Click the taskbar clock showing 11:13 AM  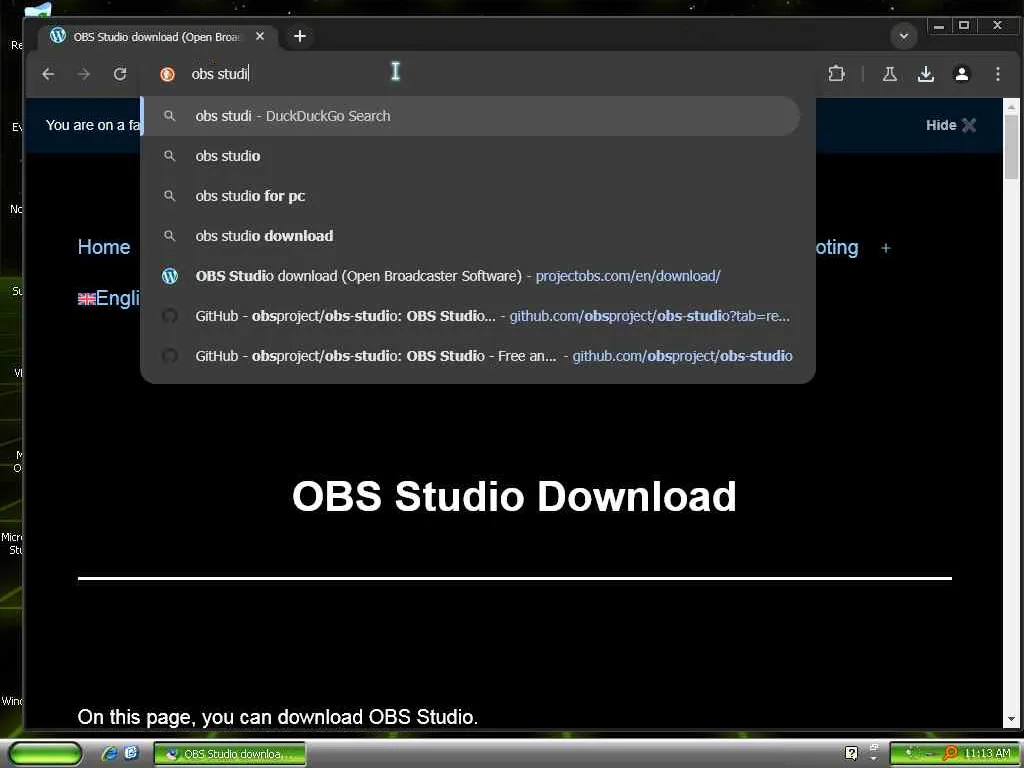click(x=987, y=754)
